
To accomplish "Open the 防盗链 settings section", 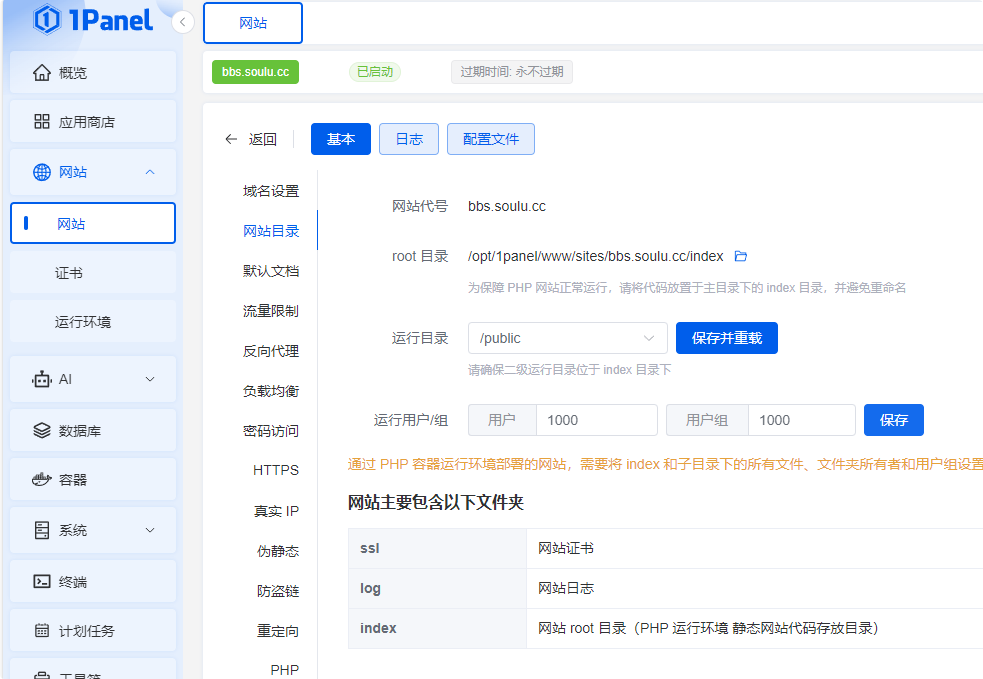I will 278,591.
